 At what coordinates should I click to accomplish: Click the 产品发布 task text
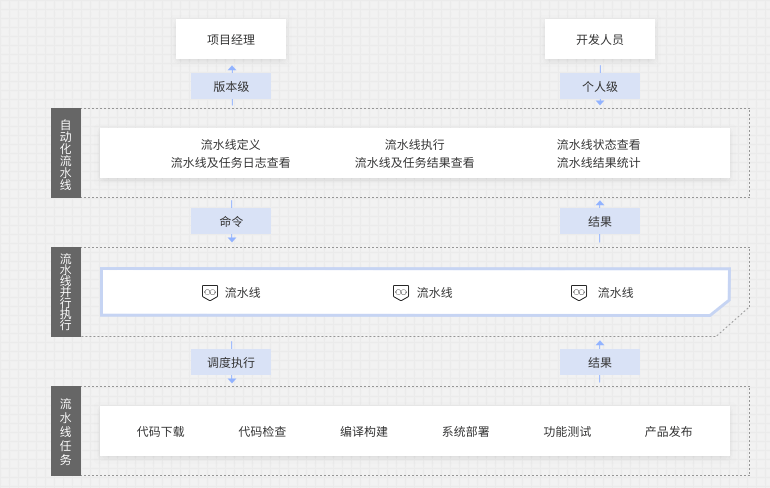(668, 432)
